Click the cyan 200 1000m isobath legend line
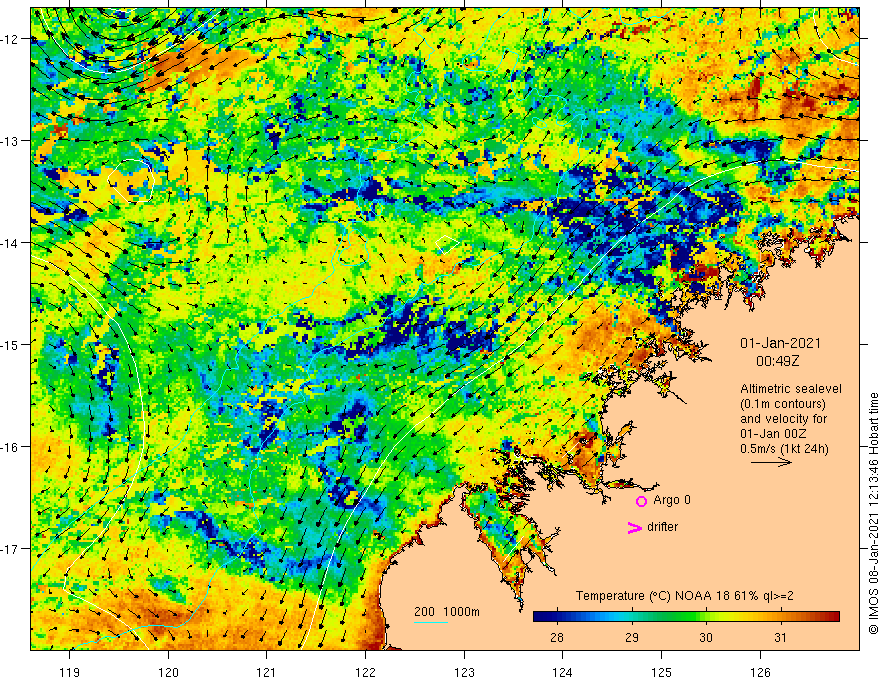The height and width of the screenshot is (680, 880). click(x=430, y=622)
